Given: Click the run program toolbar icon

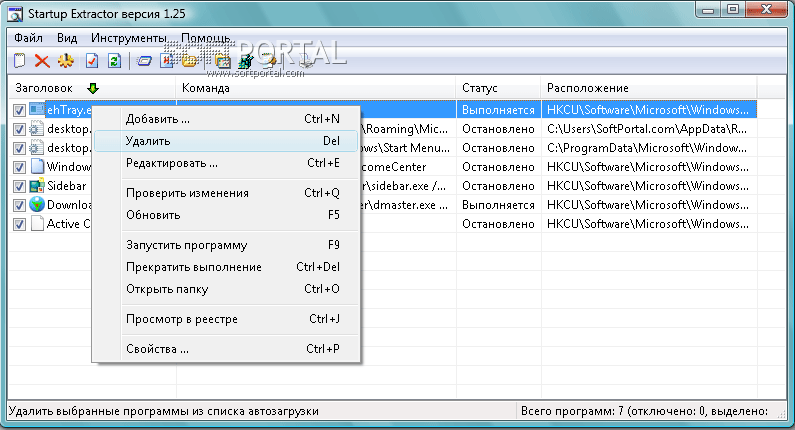Looking at the screenshot, I should 144,61.
